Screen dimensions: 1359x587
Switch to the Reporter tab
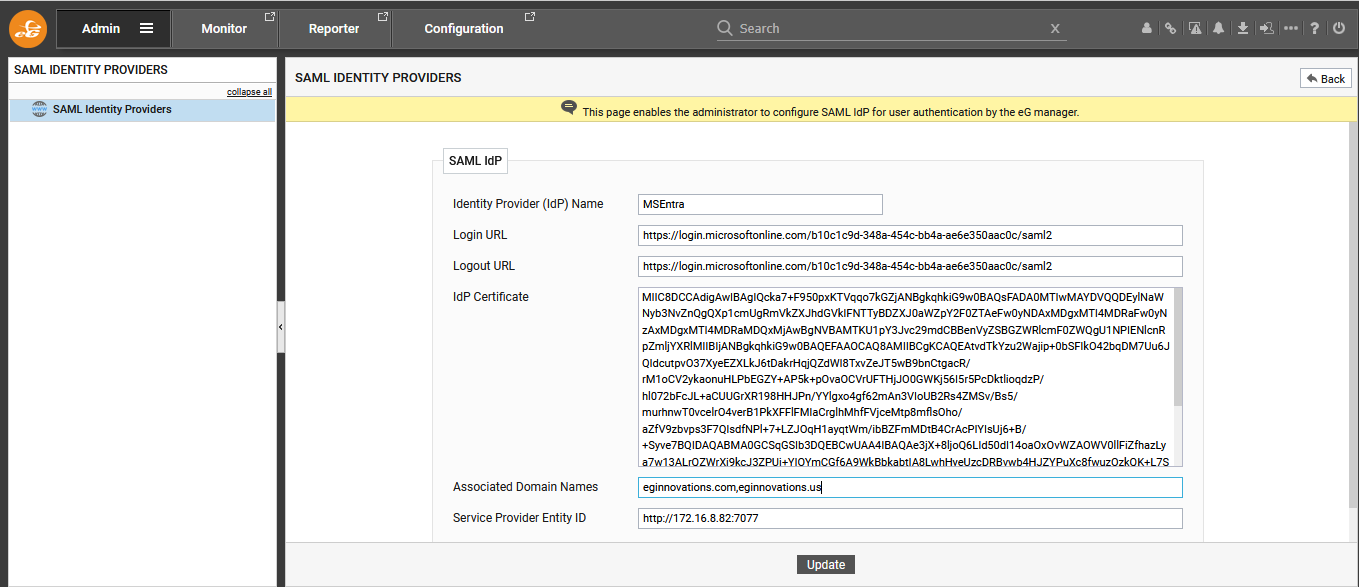pyautogui.click(x=334, y=29)
